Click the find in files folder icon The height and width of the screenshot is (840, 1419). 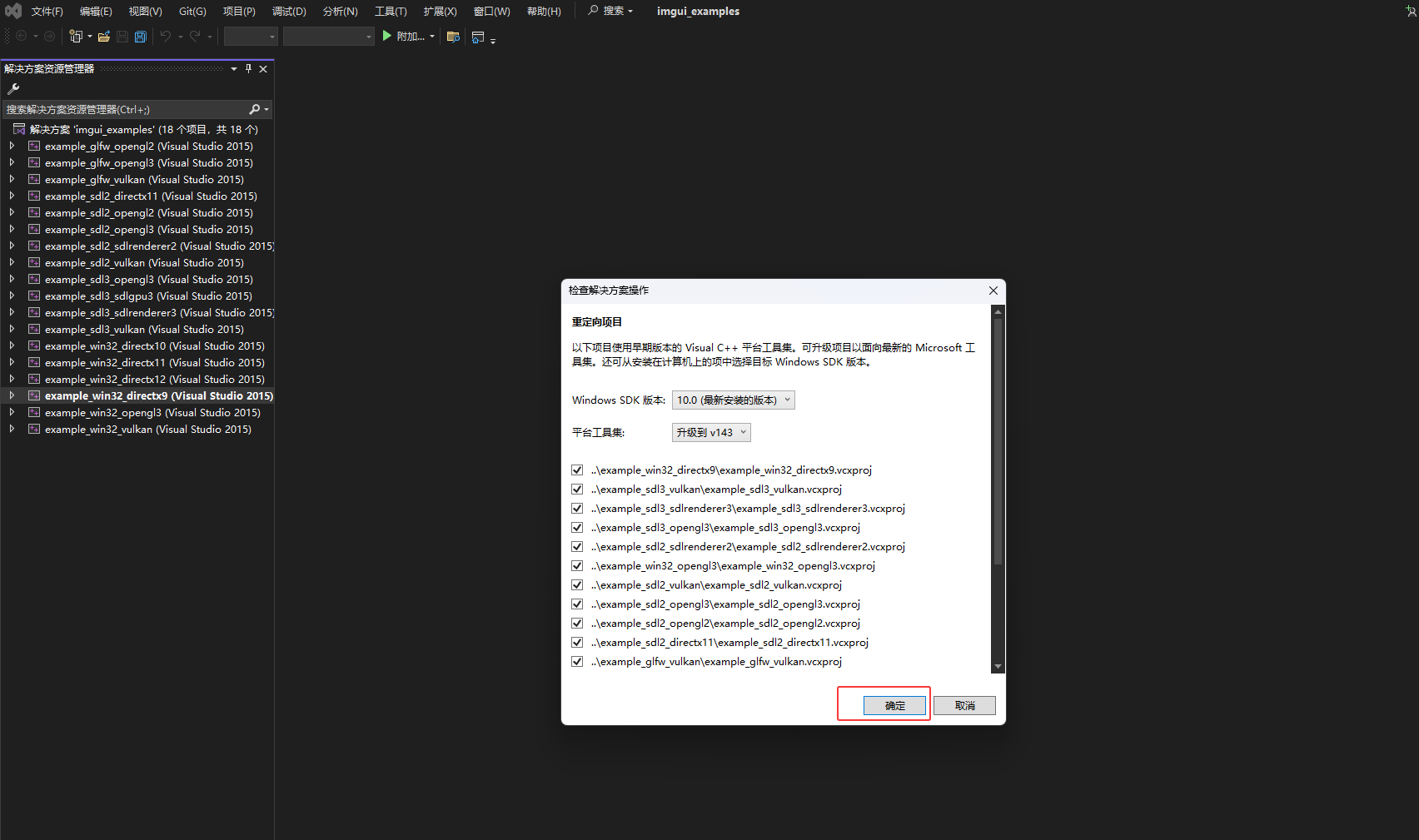453,37
